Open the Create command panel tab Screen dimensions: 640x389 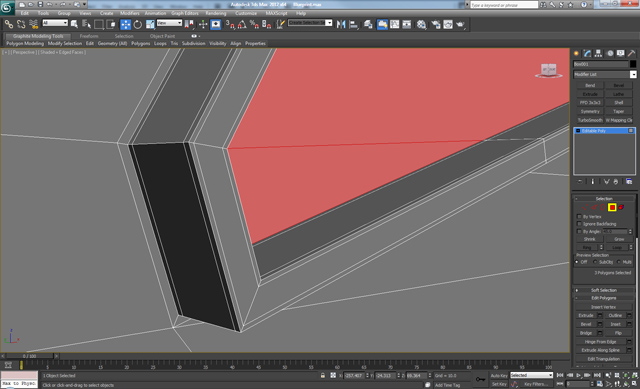pyautogui.click(x=576, y=53)
